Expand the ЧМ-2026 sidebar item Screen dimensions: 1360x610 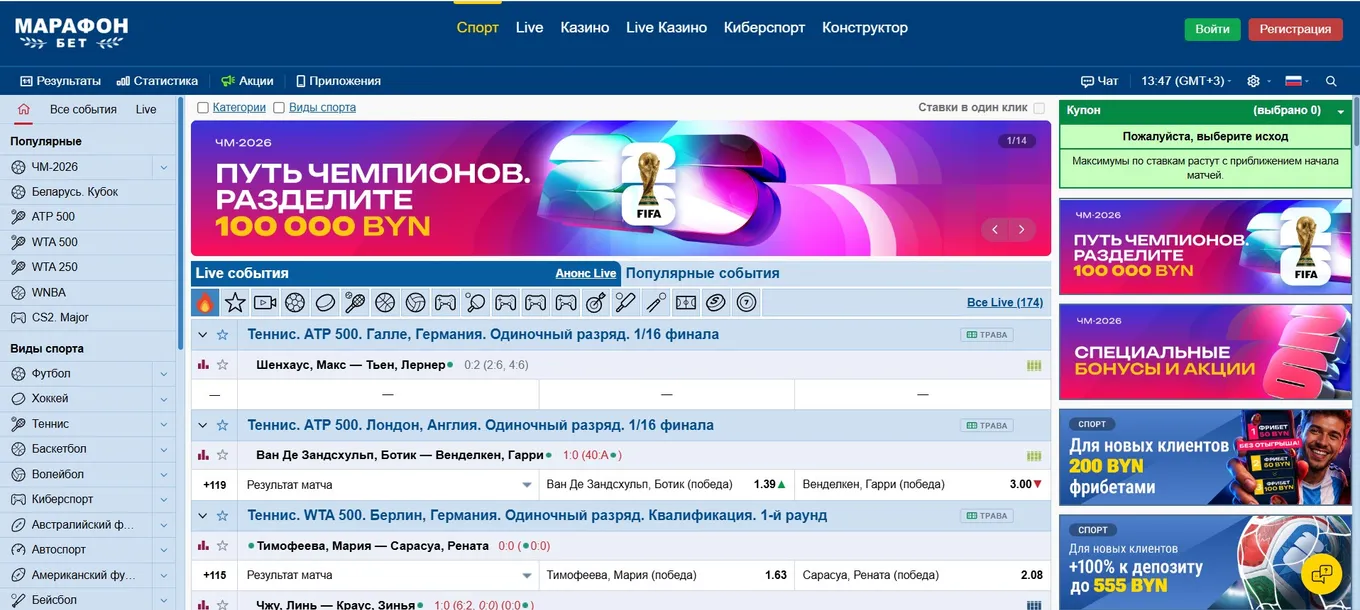click(164, 167)
